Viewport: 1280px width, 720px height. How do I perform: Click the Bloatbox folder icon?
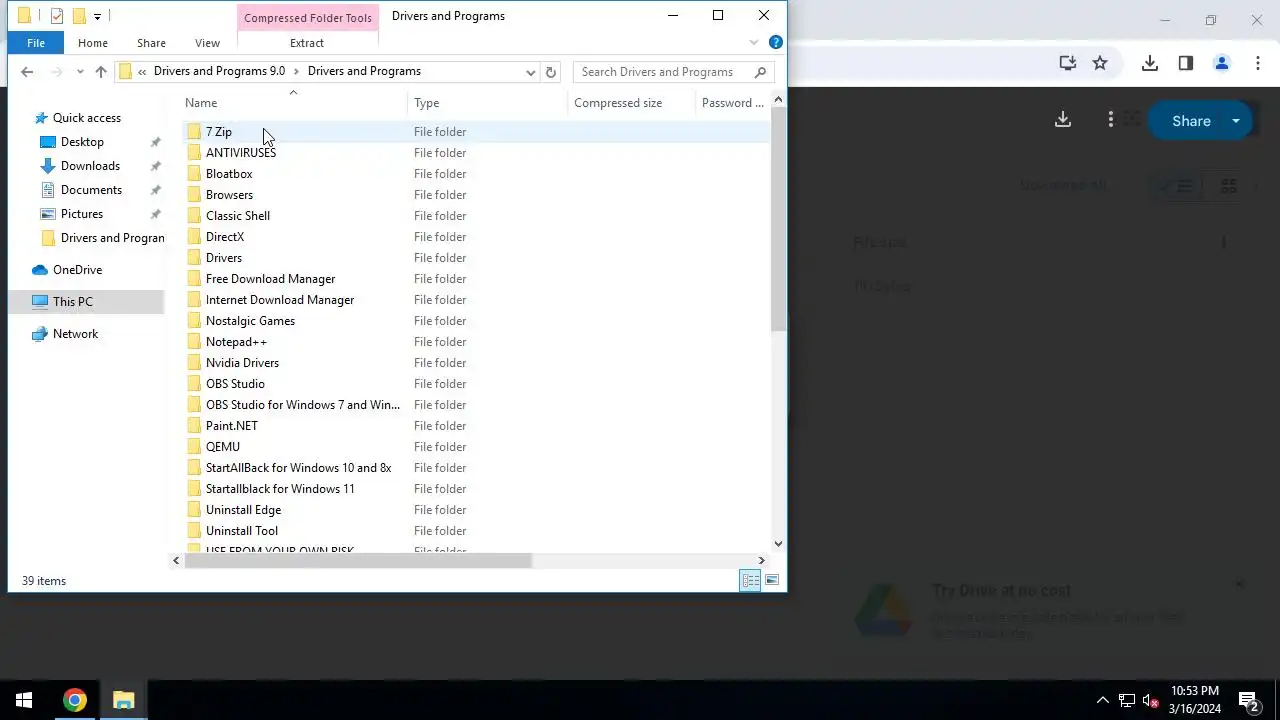click(194, 174)
